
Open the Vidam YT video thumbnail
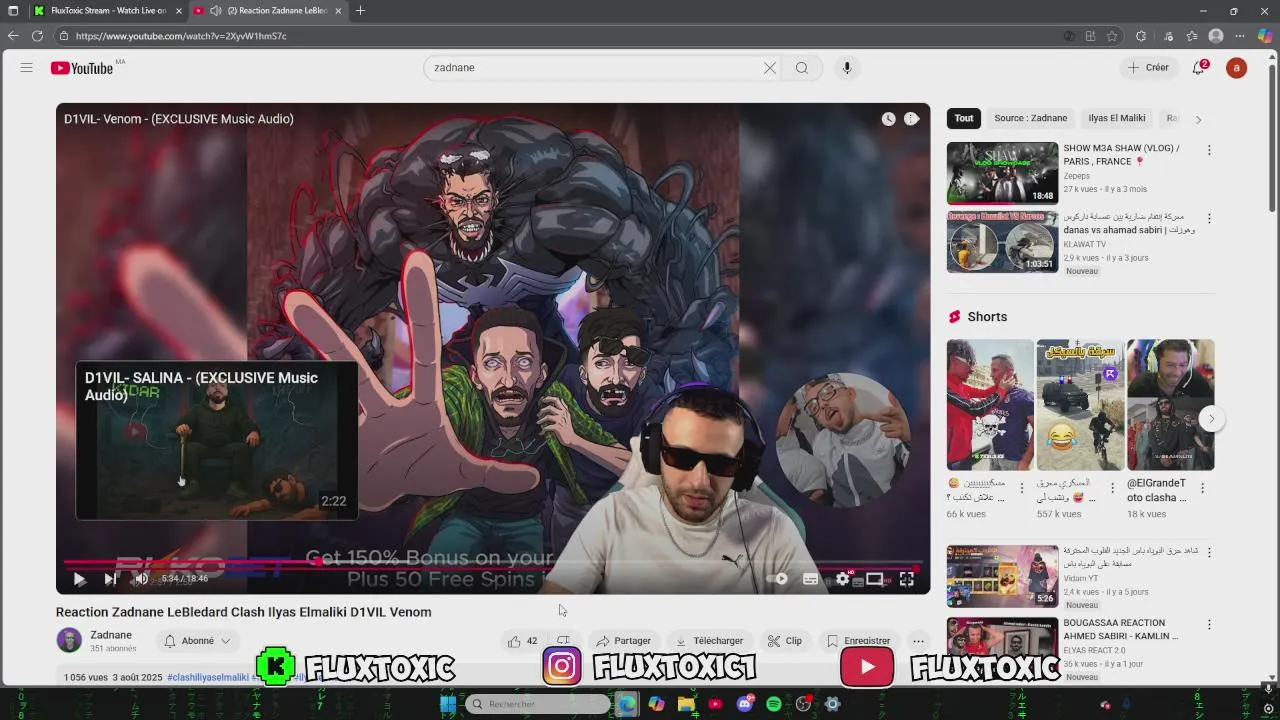click(x=1002, y=576)
